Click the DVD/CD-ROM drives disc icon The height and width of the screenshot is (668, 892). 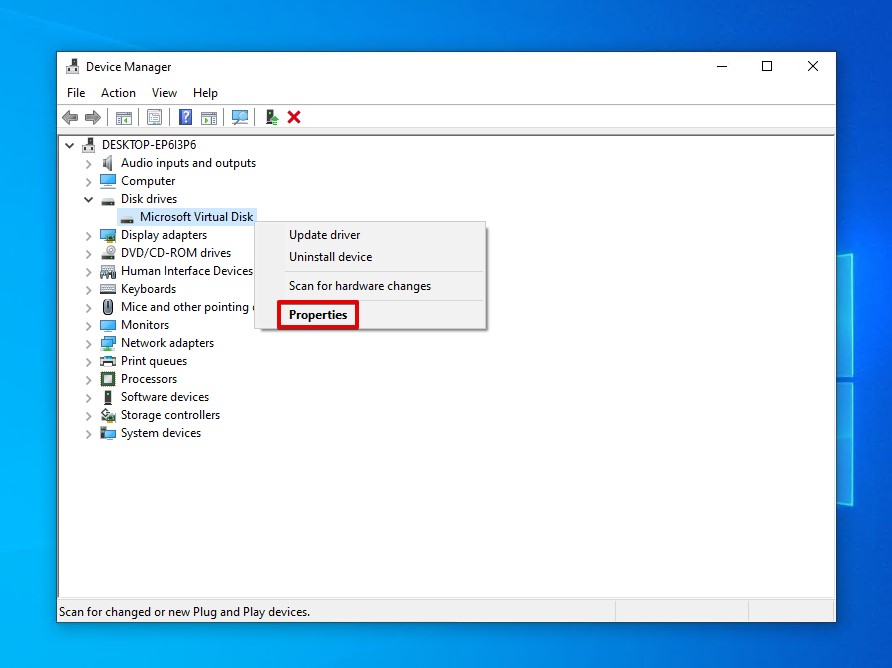click(x=108, y=253)
